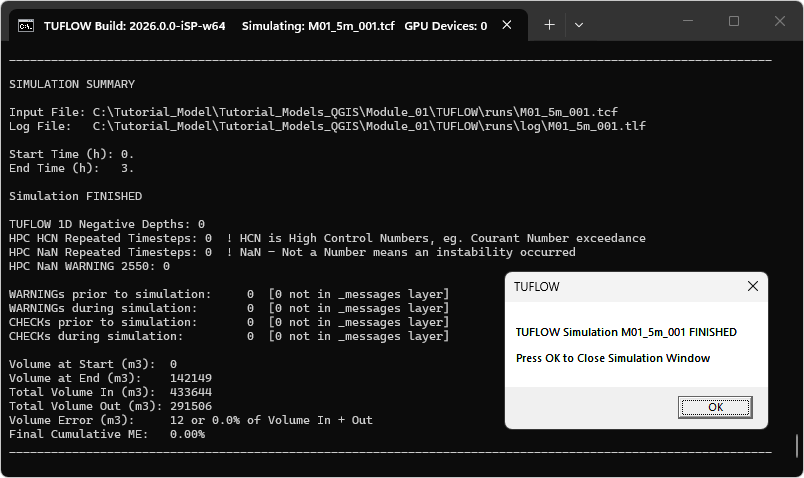Maximize the terminal window

coord(733,21)
